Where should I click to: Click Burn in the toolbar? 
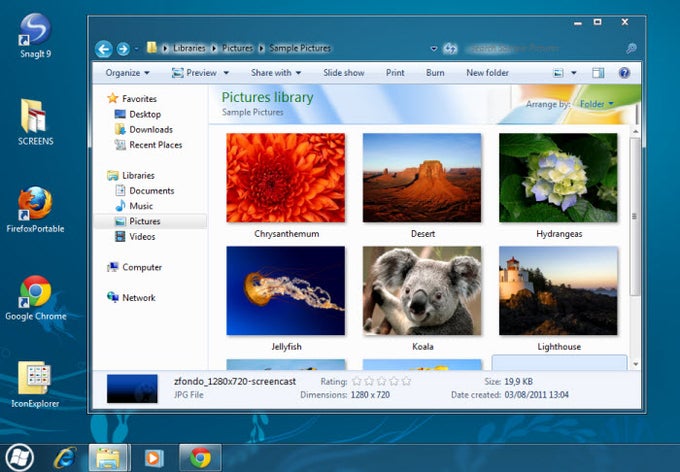(435, 73)
